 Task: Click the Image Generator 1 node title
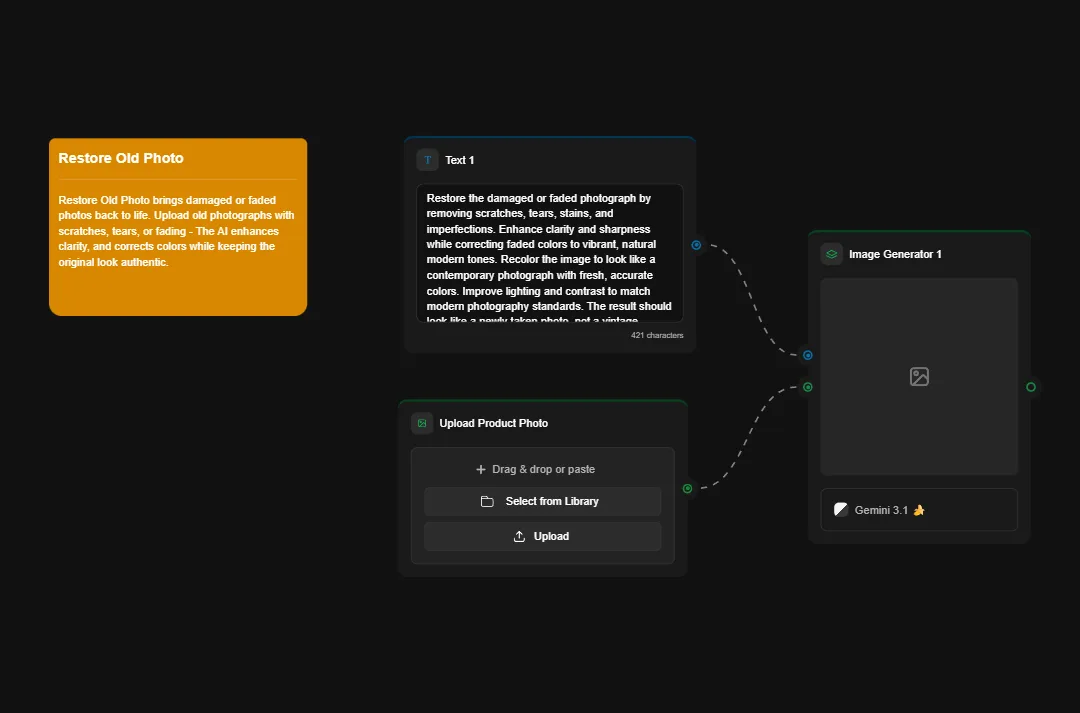[895, 254]
